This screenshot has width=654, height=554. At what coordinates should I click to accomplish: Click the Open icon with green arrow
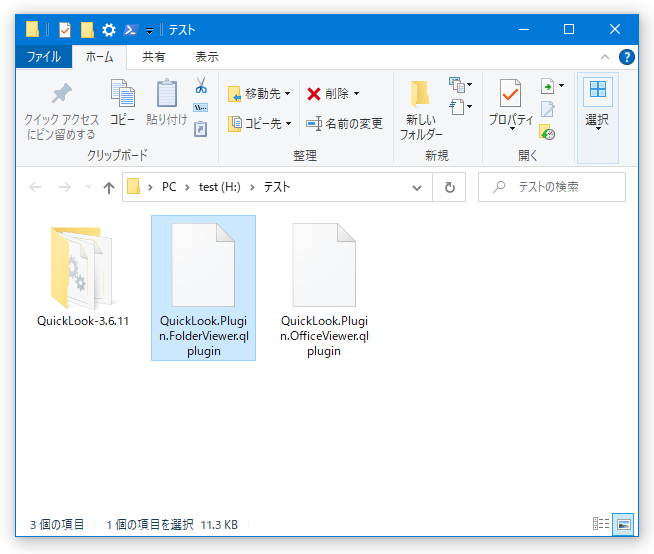pyautogui.click(x=547, y=86)
